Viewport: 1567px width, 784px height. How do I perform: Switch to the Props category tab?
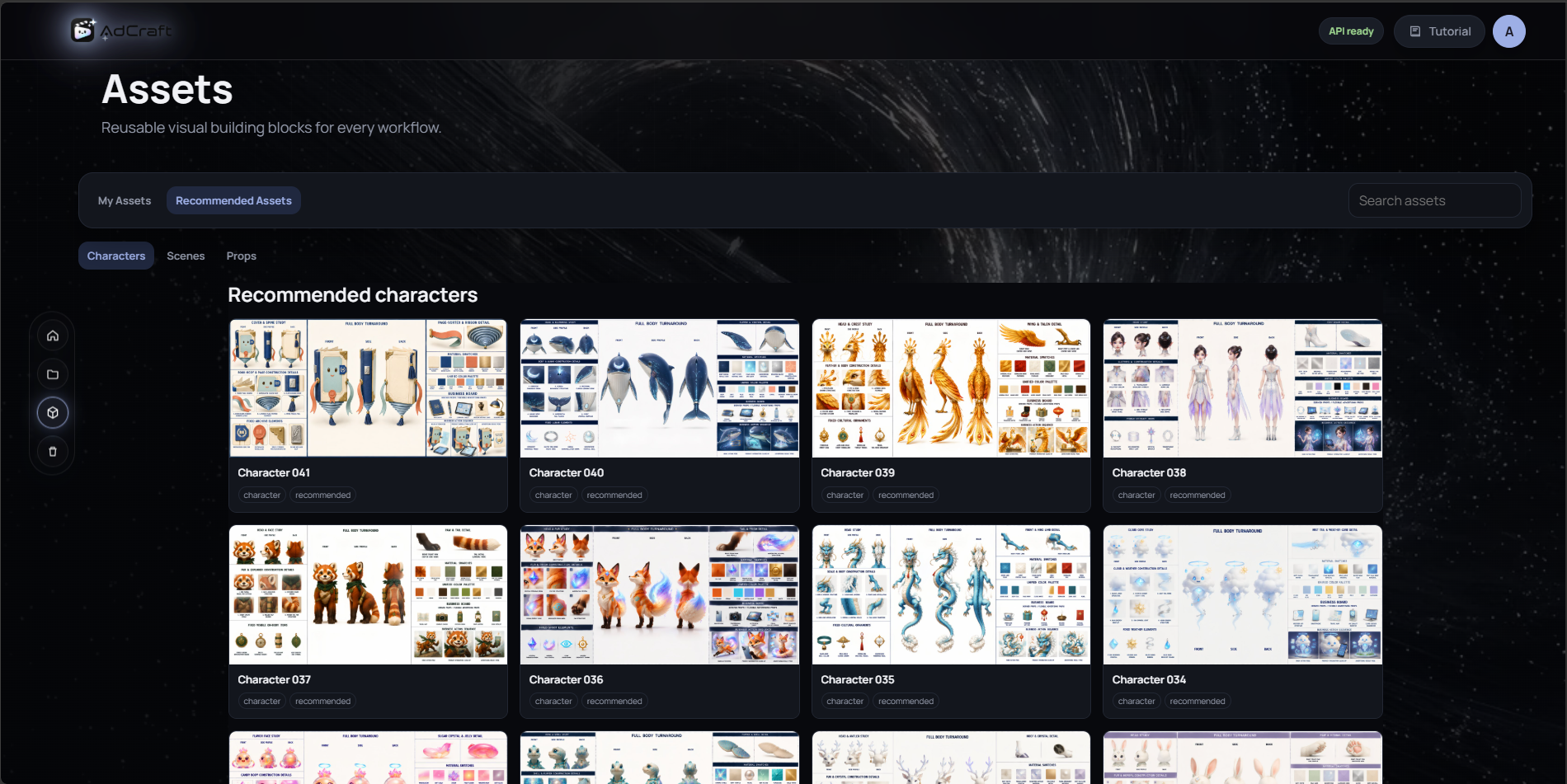coord(242,256)
